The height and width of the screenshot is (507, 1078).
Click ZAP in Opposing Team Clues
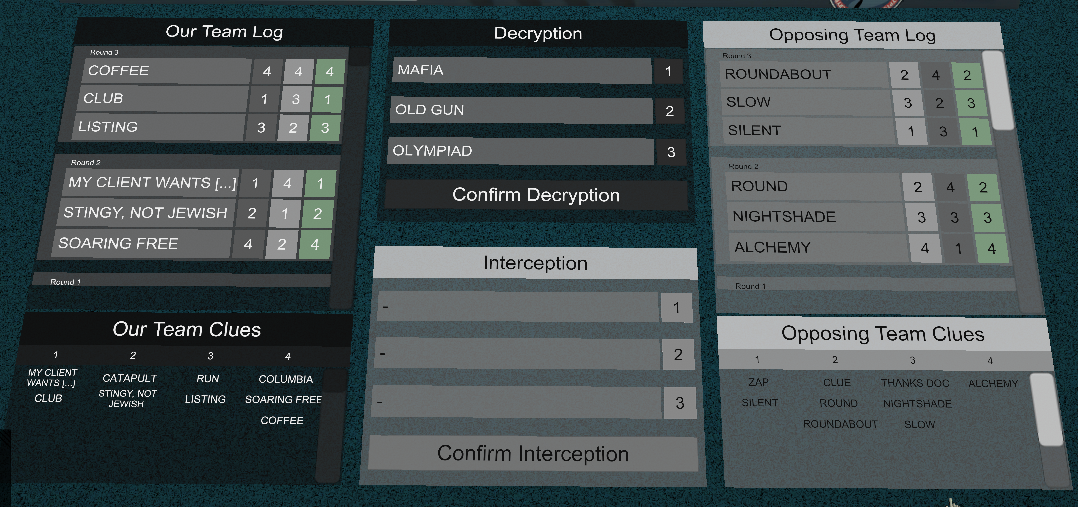758,382
